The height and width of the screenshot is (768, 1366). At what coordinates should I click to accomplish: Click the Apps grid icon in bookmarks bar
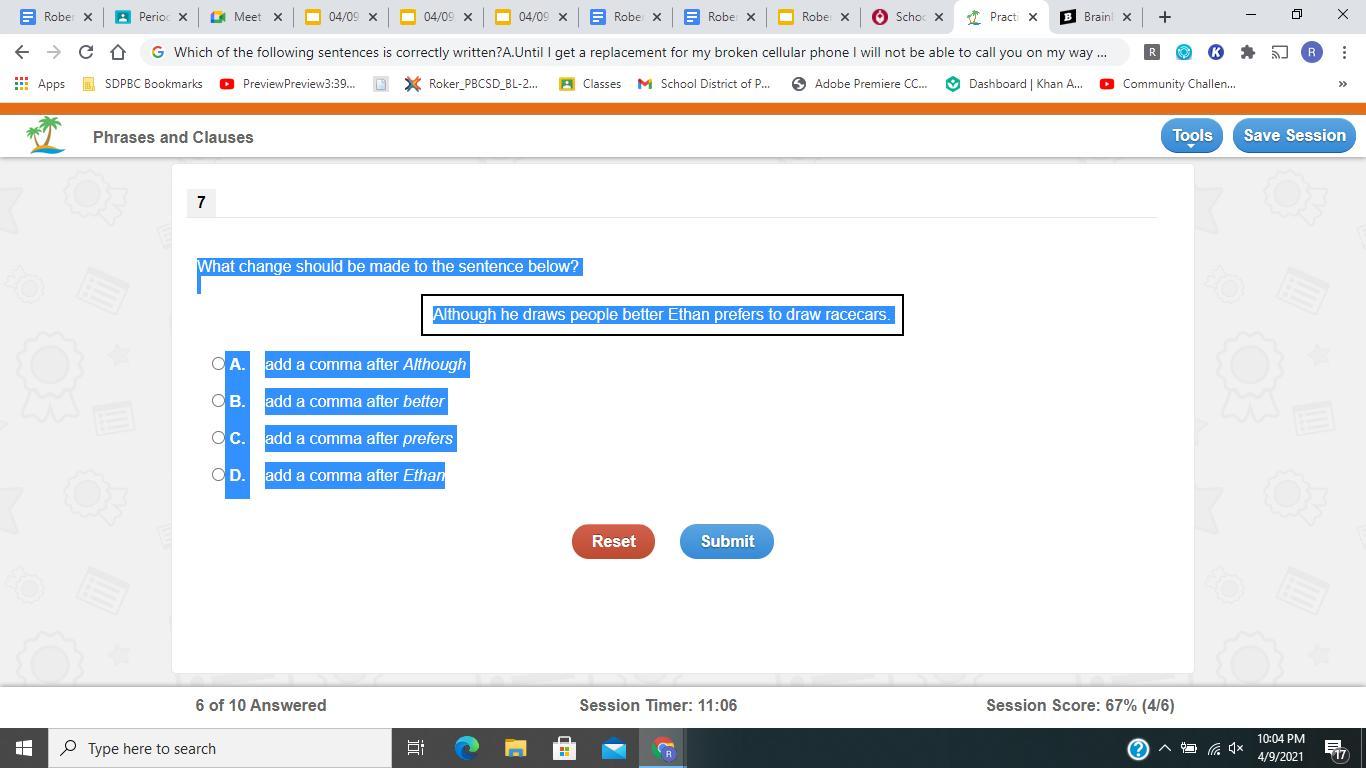click(x=22, y=84)
